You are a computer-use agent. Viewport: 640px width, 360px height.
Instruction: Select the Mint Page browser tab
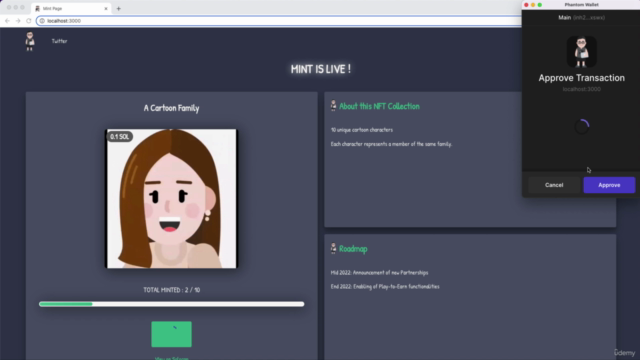coord(70,8)
